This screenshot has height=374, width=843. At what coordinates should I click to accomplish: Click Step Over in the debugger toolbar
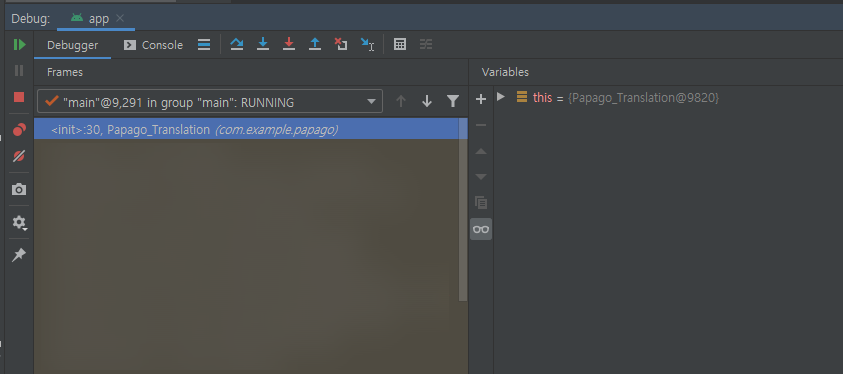pos(237,45)
